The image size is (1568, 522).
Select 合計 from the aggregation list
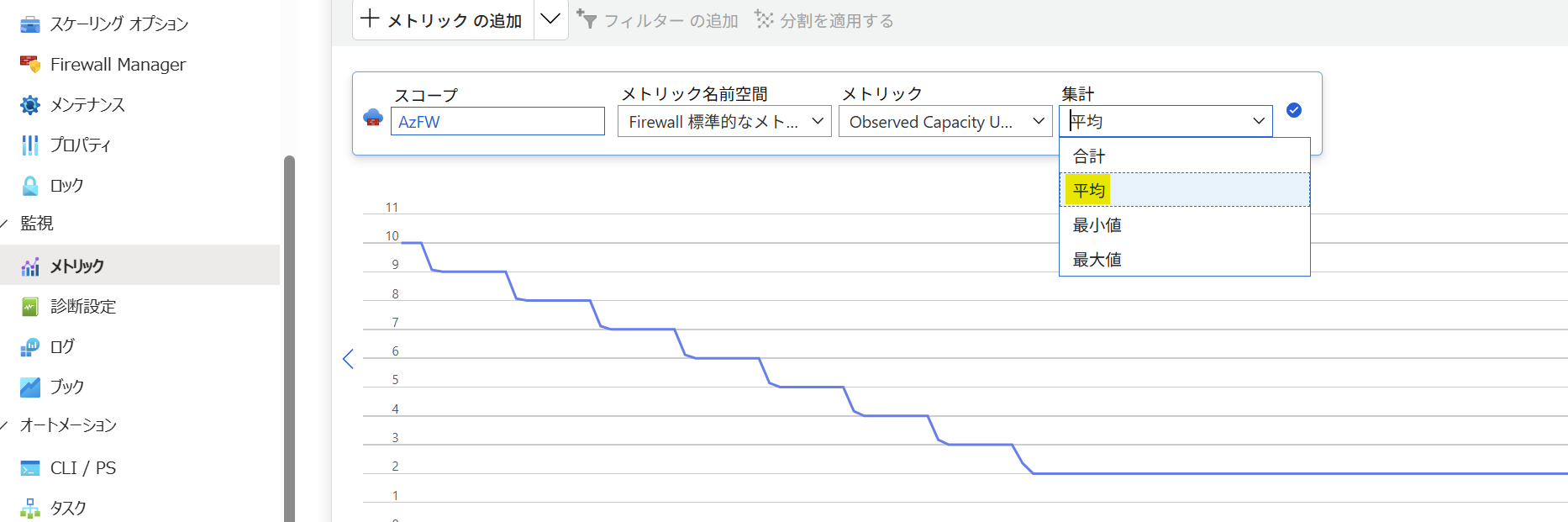[x=1089, y=156]
